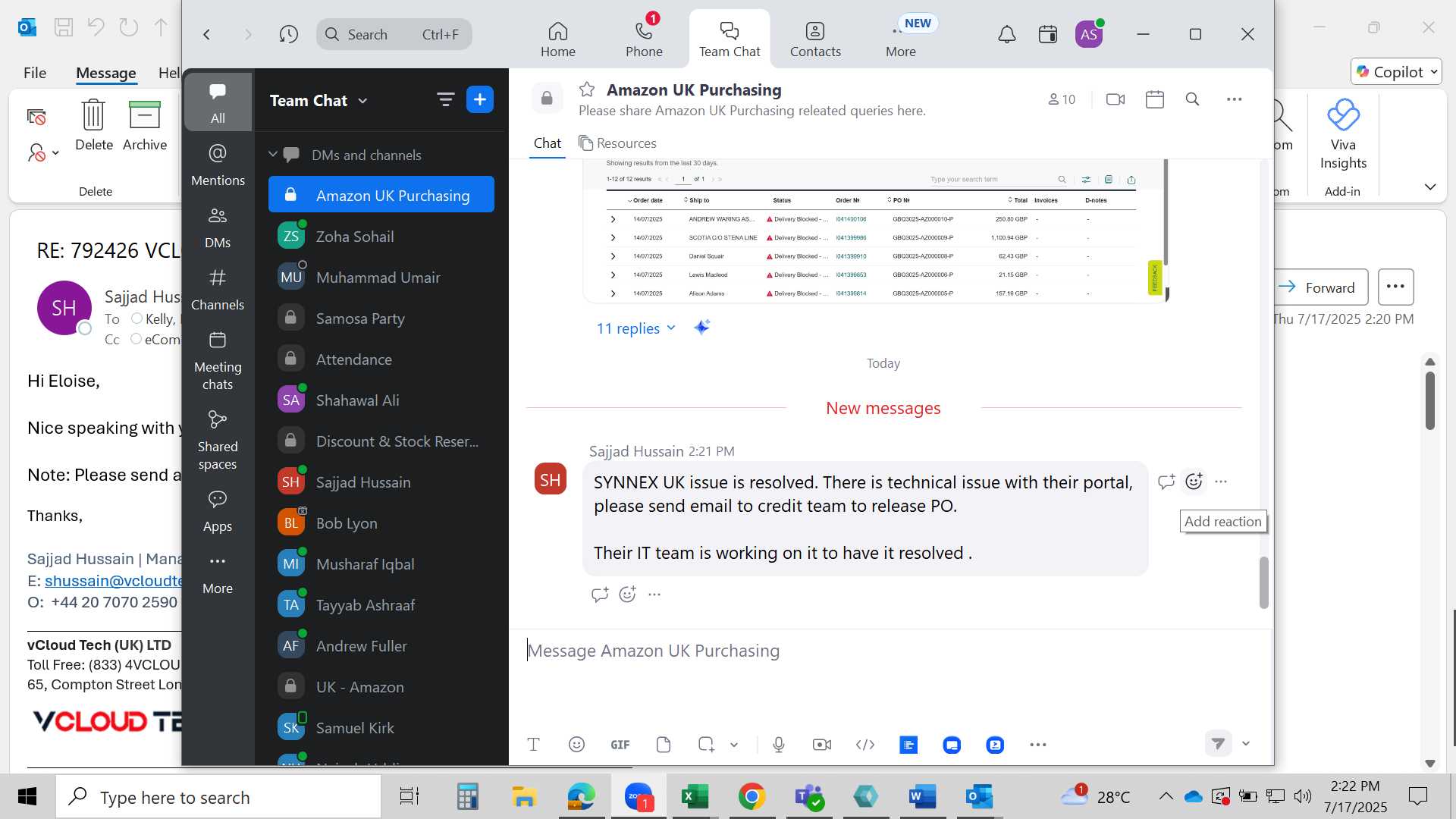Click the Forward button in Outlook
The width and height of the screenshot is (1456, 819).
tap(1320, 287)
